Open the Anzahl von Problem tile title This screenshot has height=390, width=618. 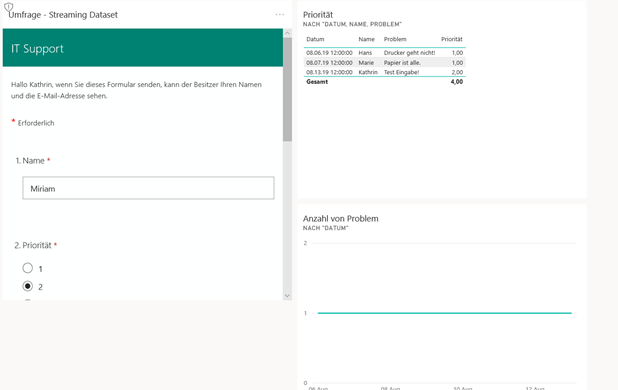pyautogui.click(x=341, y=219)
